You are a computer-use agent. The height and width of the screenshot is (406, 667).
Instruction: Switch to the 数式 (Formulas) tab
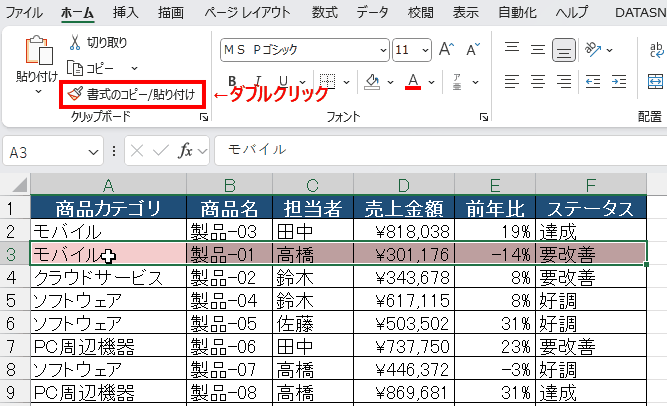coord(325,12)
